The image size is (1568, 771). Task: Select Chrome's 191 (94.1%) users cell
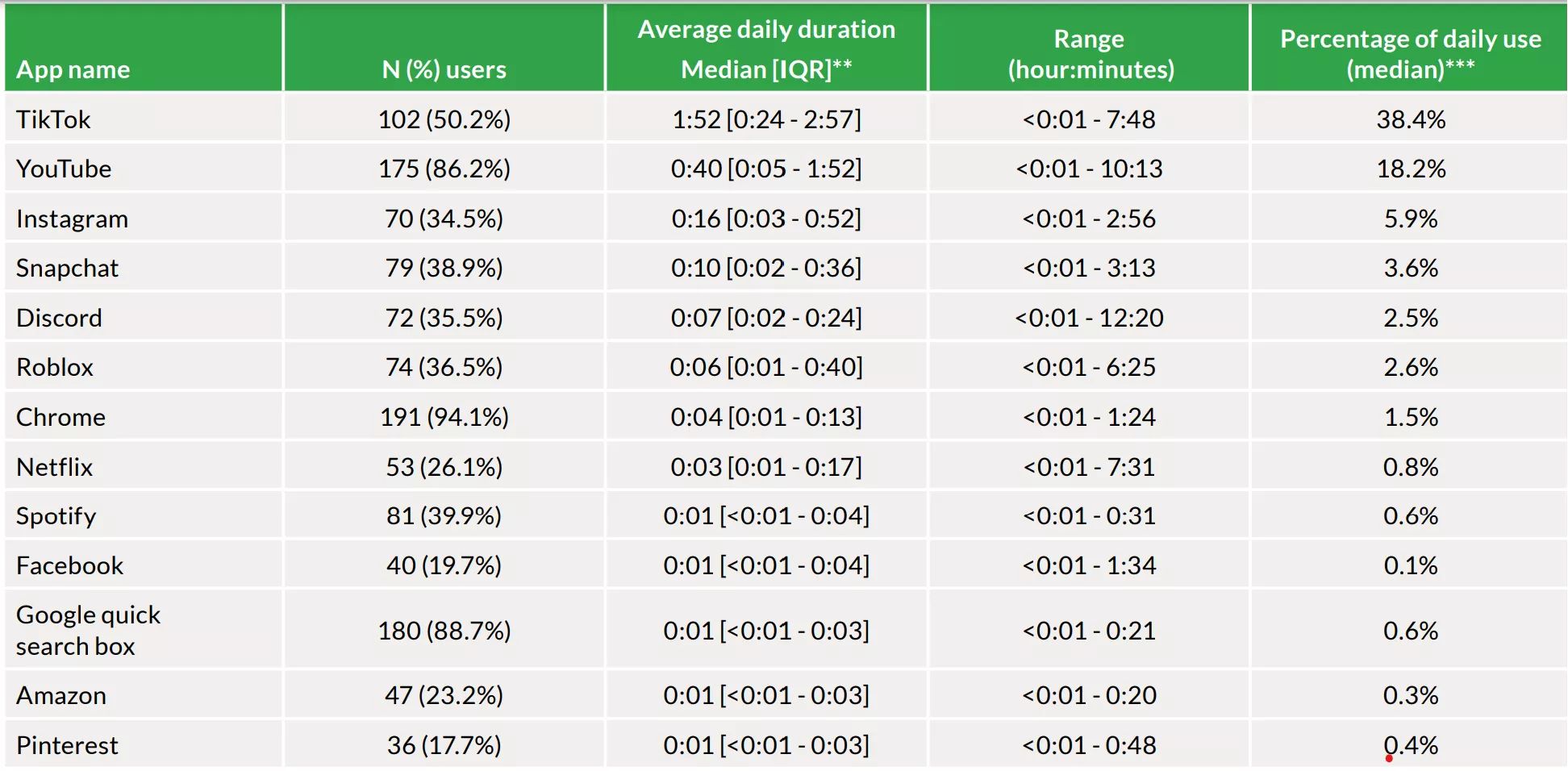(444, 417)
